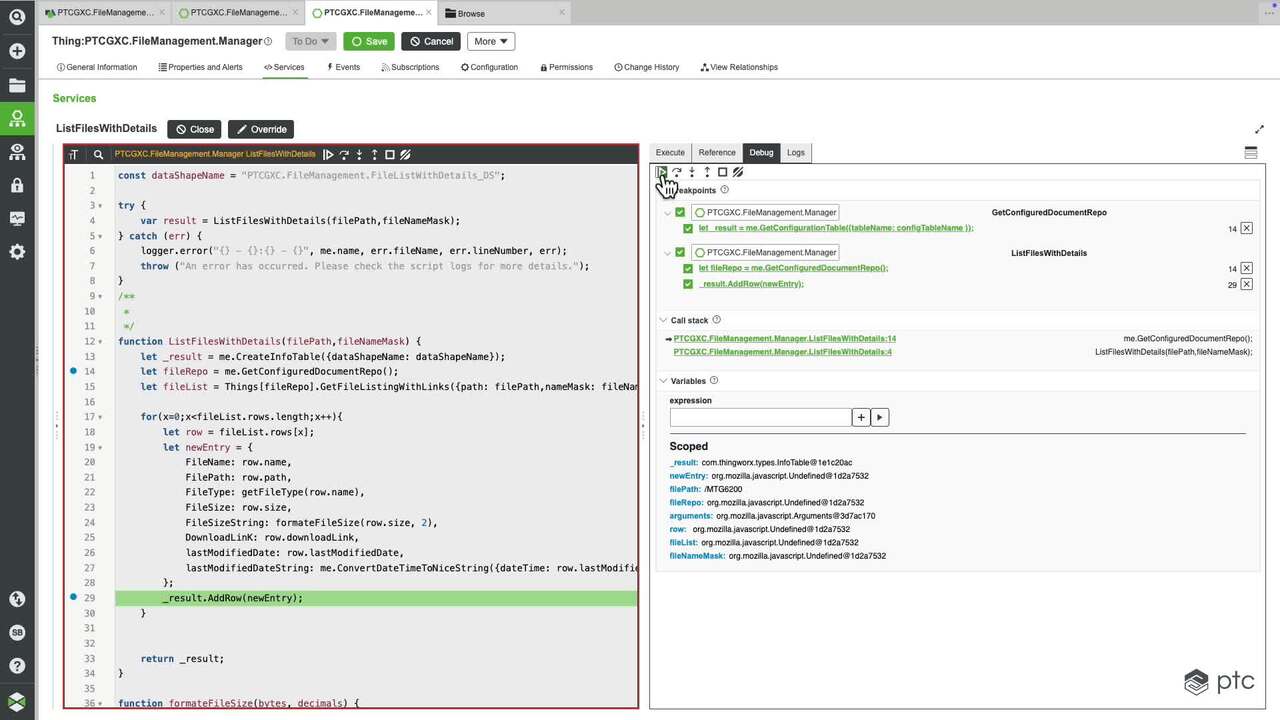Toggle disable all breakpoints in Debug panel

[738, 172]
